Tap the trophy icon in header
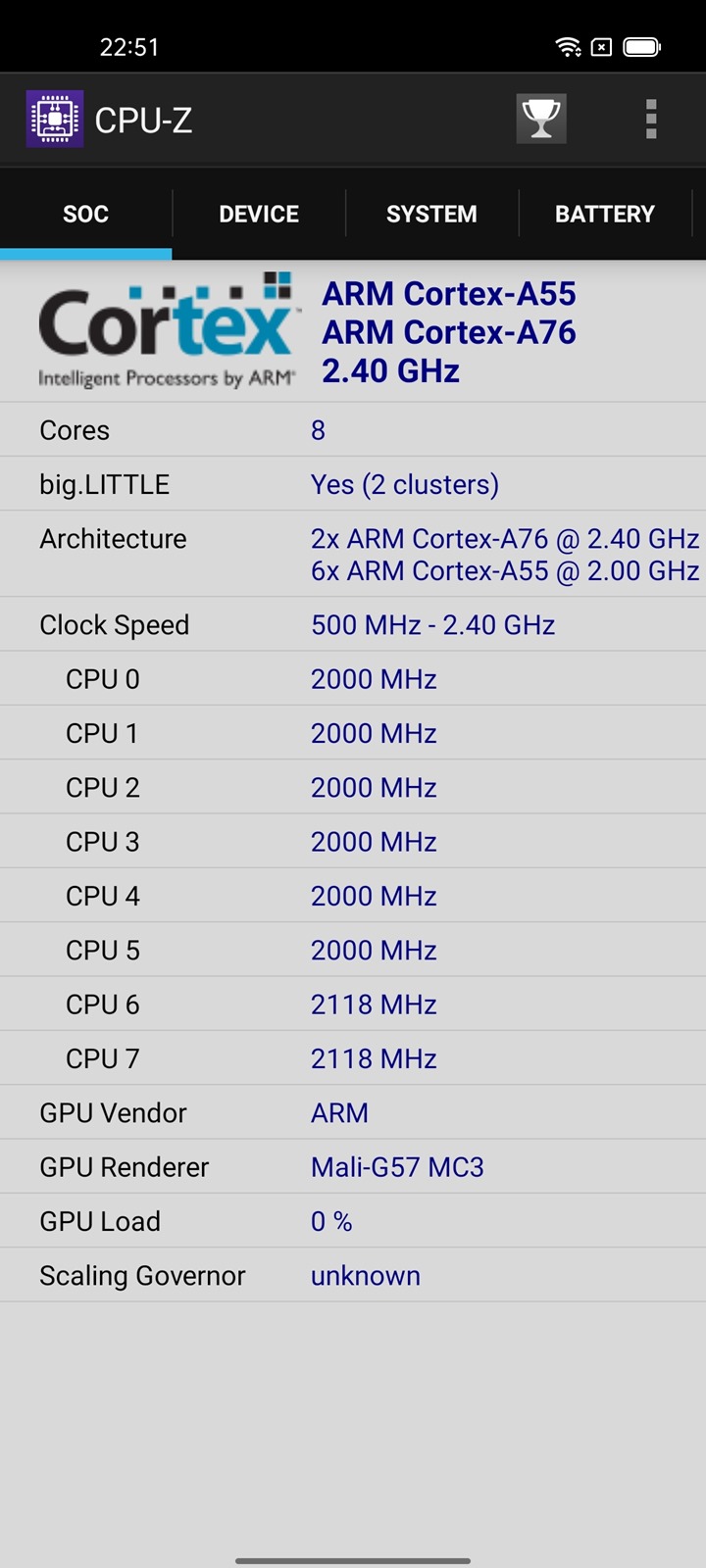Viewport: 706px width, 1568px height. pyautogui.click(x=541, y=119)
